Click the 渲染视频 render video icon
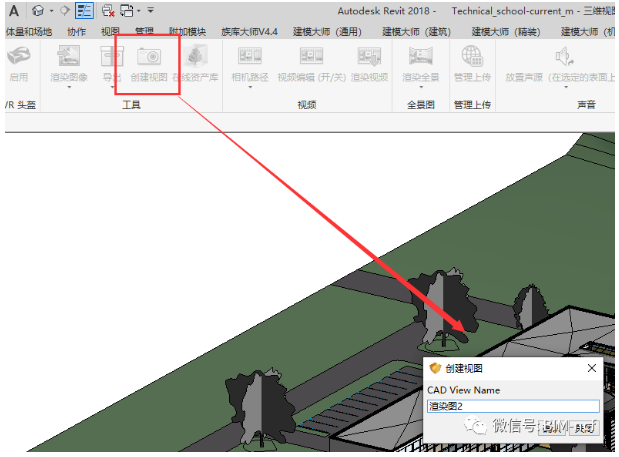Image resolution: width=619 pixels, height=457 pixels. click(370, 56)
